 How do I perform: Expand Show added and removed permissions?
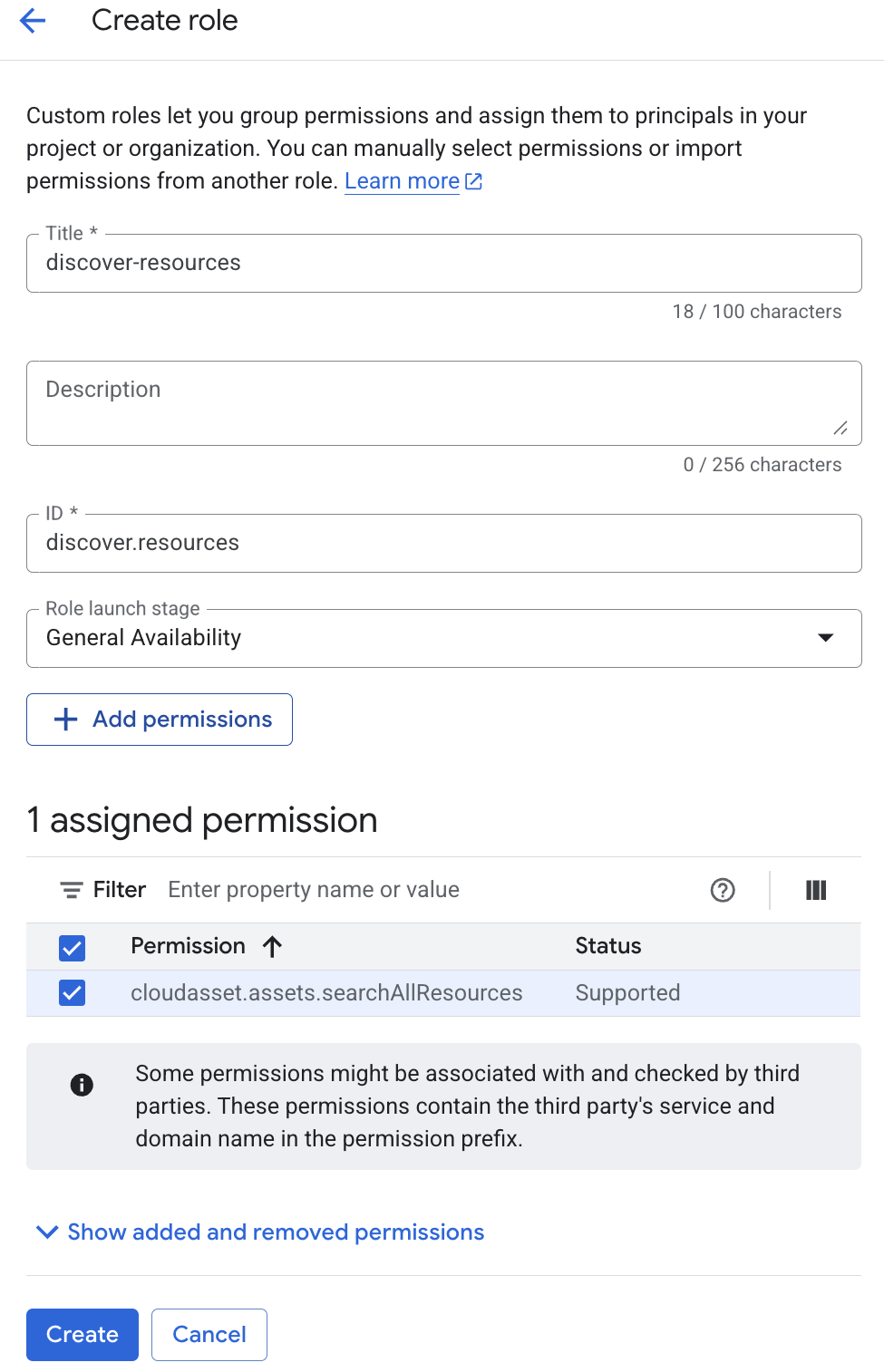coord(259,1232)
